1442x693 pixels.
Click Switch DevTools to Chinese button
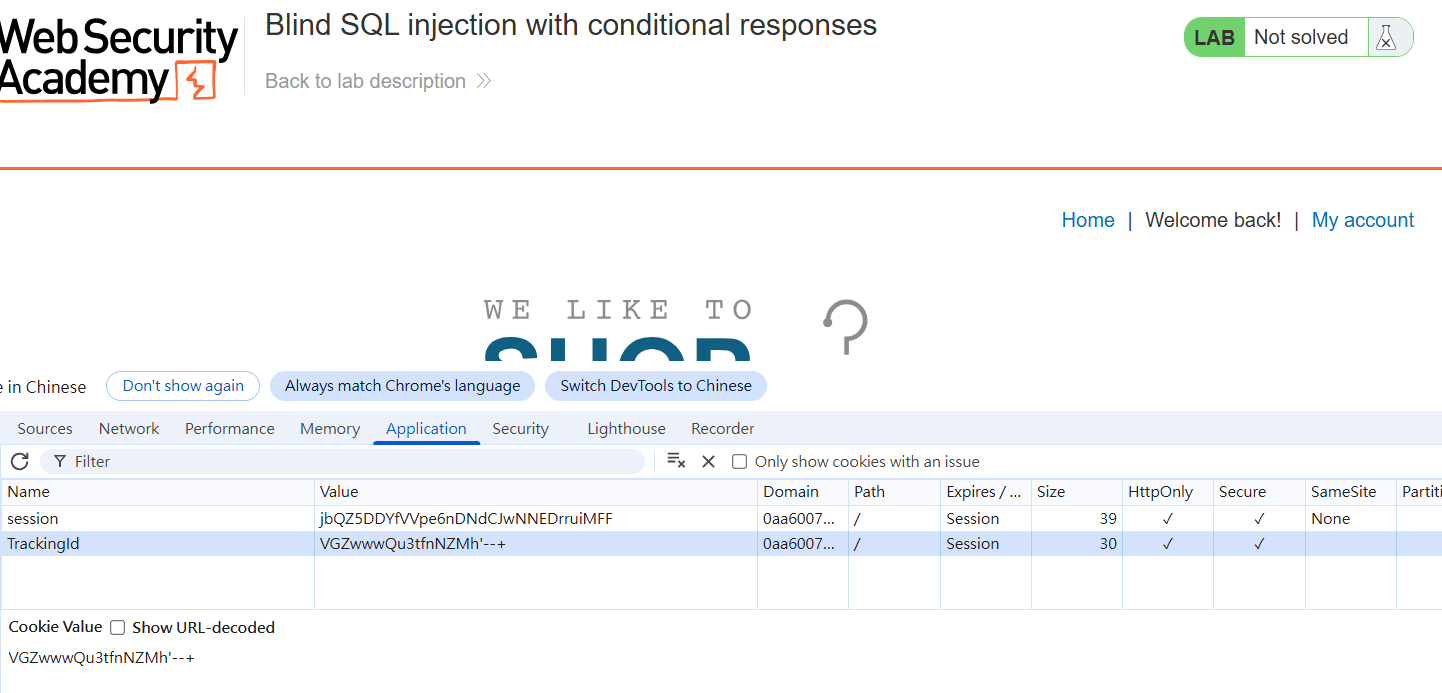656,386
